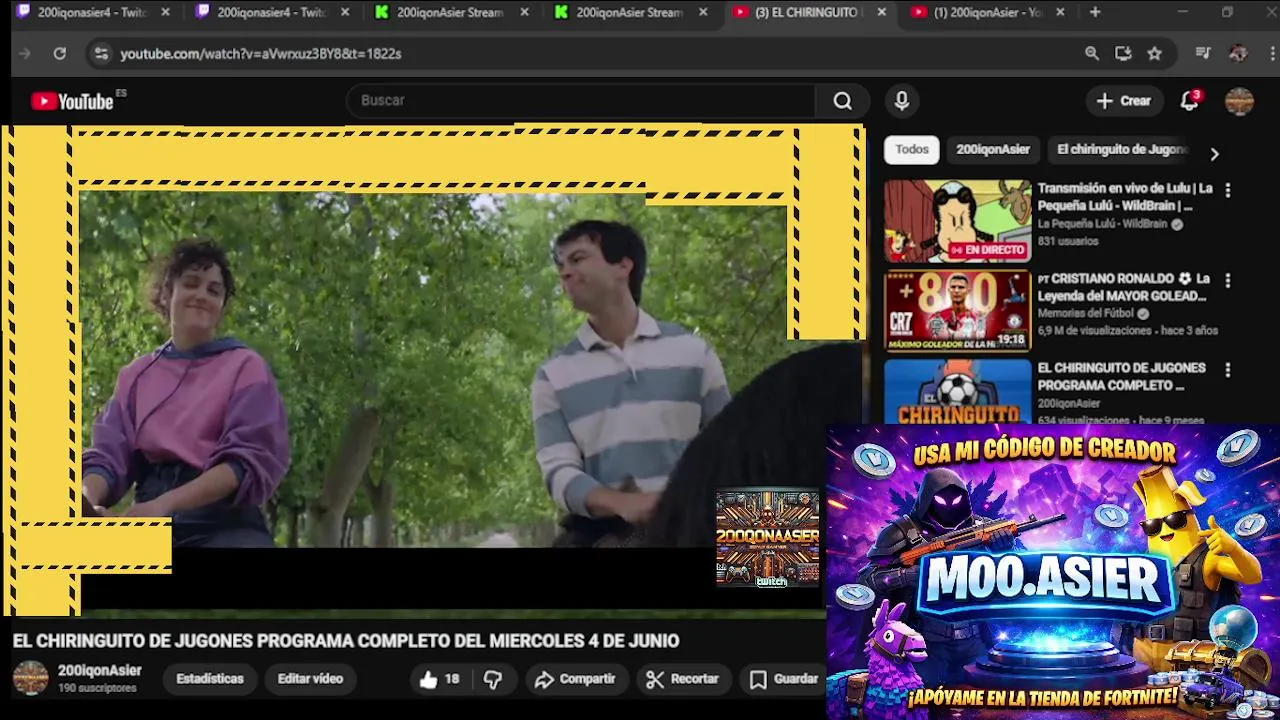Click the 190 suscriptores text
This screenshot has width=1280, height=720.
(x=97, y=689)
